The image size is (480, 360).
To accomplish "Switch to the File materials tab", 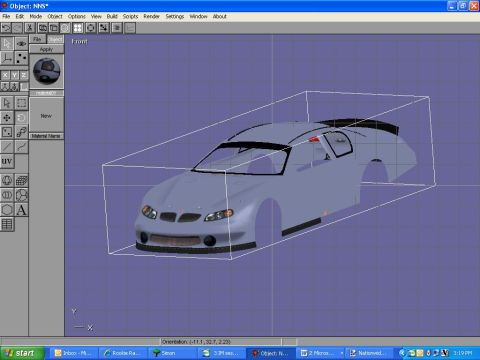I will click(37, 39).
